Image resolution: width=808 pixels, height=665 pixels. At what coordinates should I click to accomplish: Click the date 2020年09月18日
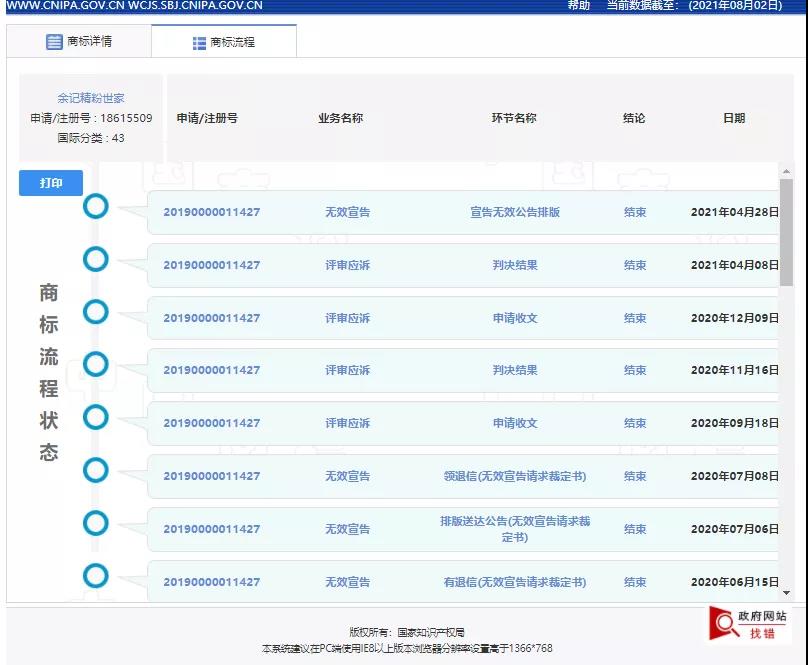coord(734,423)
